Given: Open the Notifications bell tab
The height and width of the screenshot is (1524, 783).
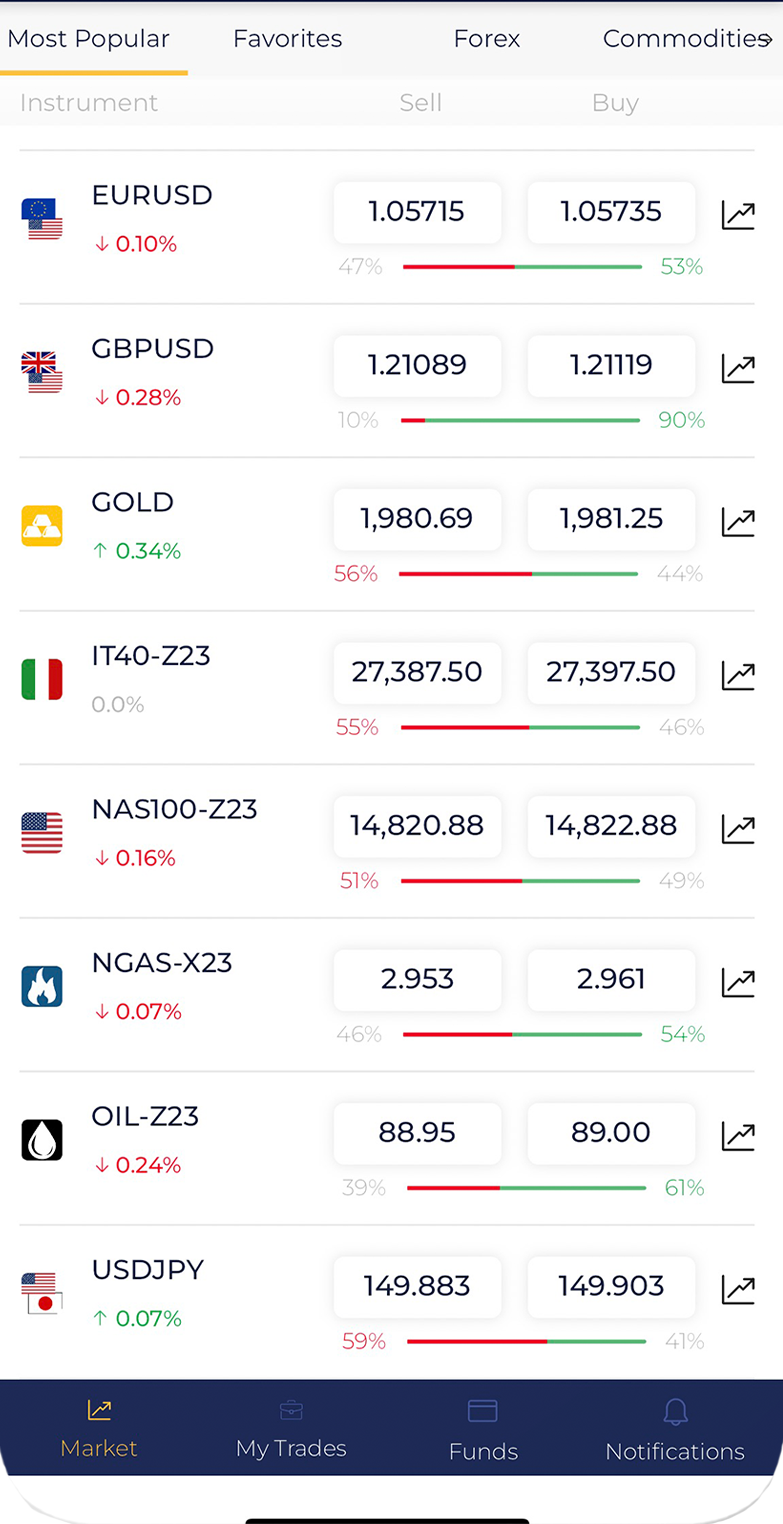Looking at the screenshot, I should (675, 1430).
